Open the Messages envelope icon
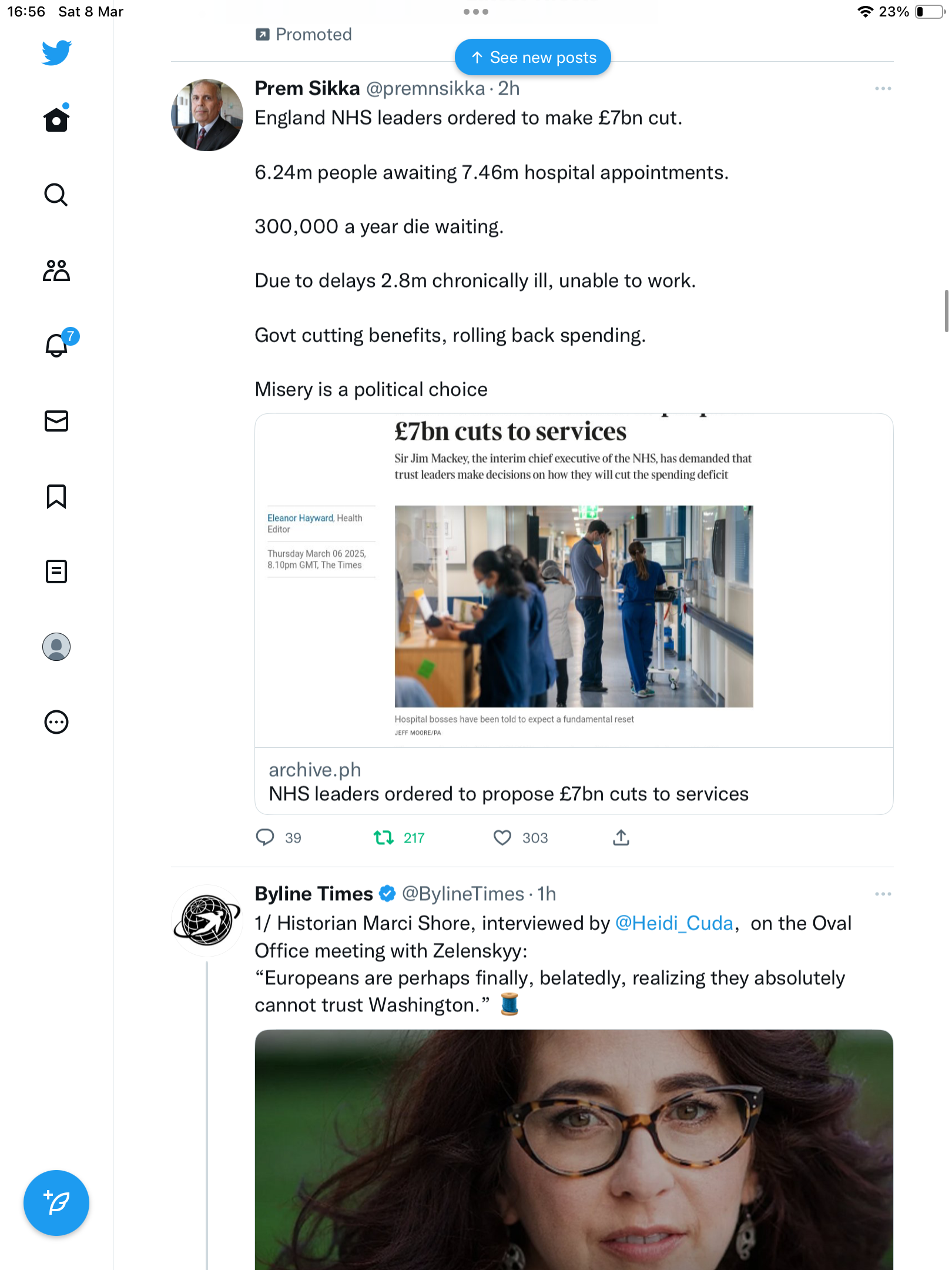This screenshot has height=1270, width=952. click(56, 421)
